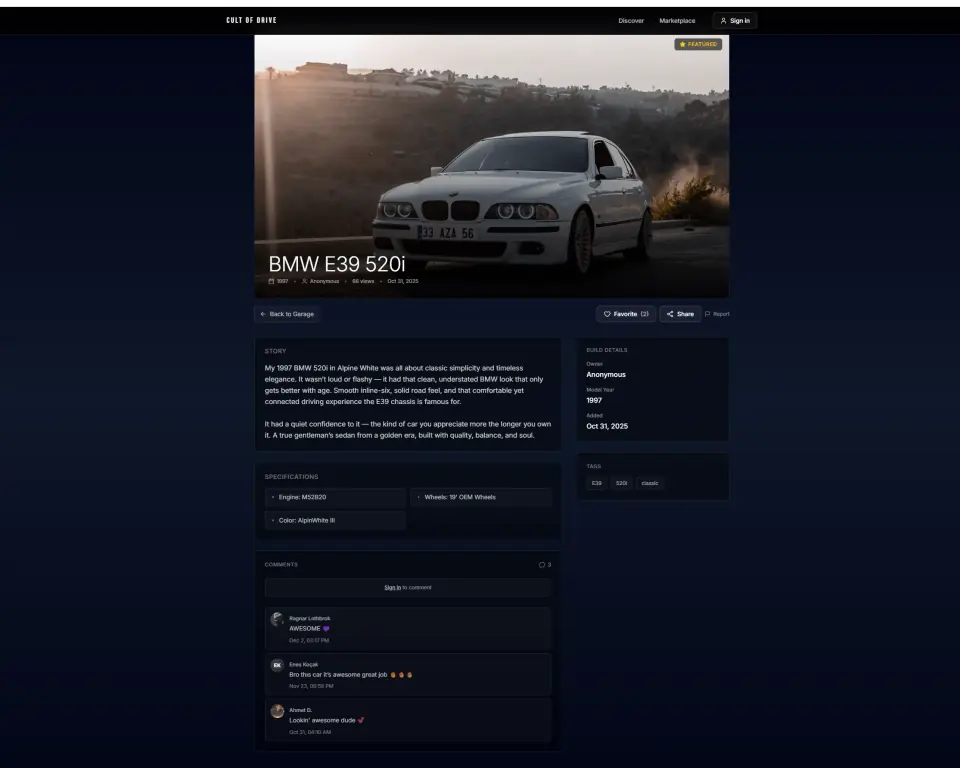Viewport: 960px width, 768px height.
Task: Click the back arrow icon
Action: pos(263,314)
